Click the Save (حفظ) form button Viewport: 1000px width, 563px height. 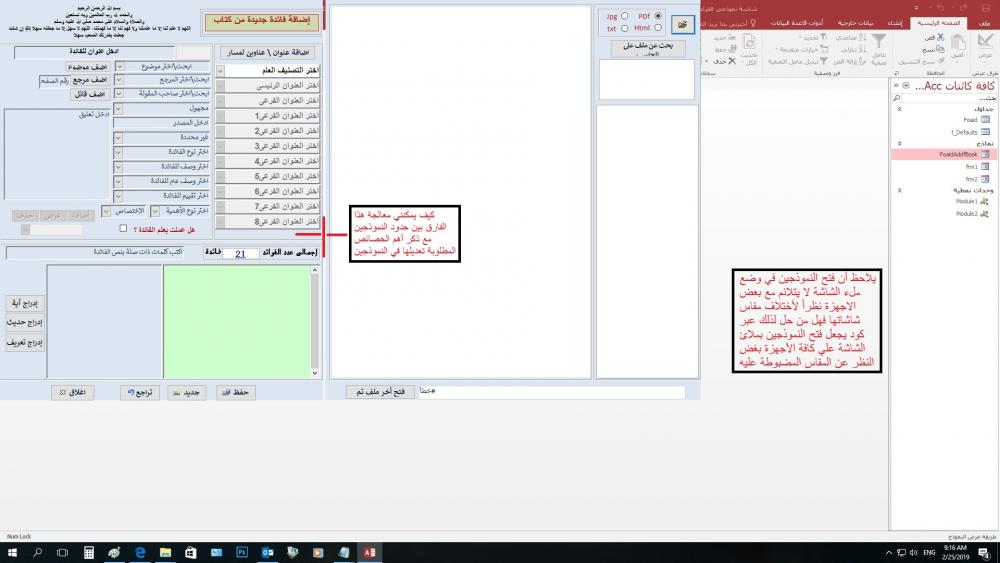click(235, 393)
